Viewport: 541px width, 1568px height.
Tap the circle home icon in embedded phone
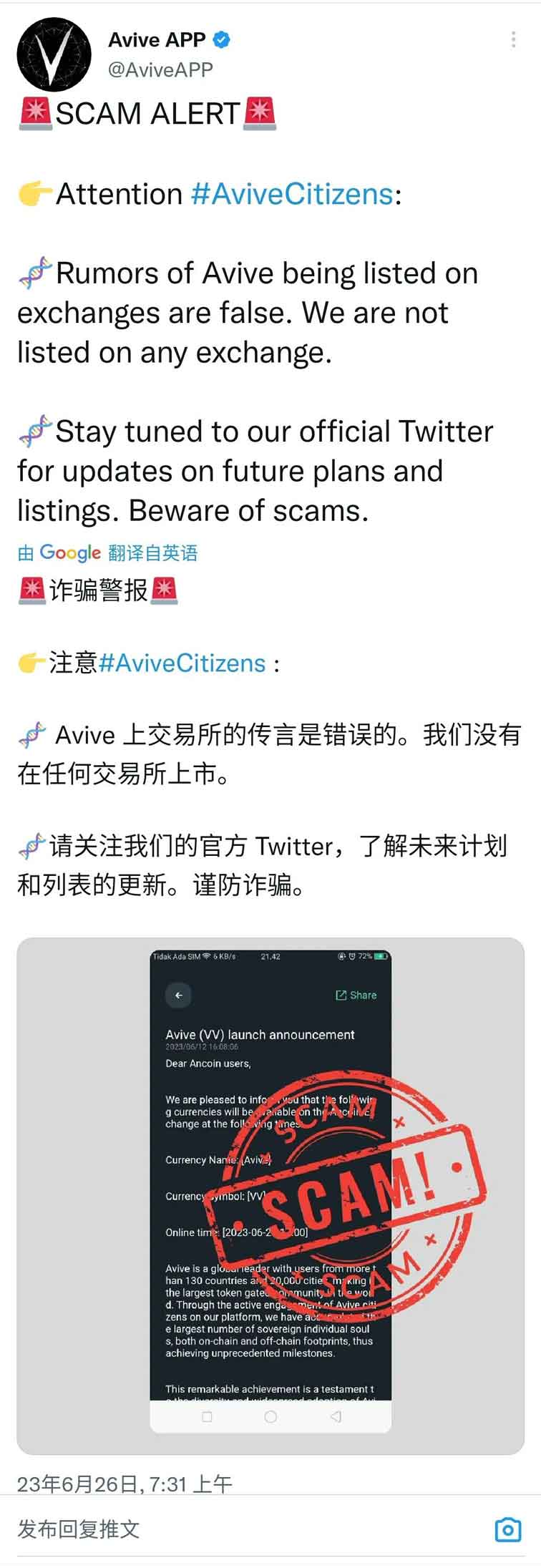(x=270, y=1416)
